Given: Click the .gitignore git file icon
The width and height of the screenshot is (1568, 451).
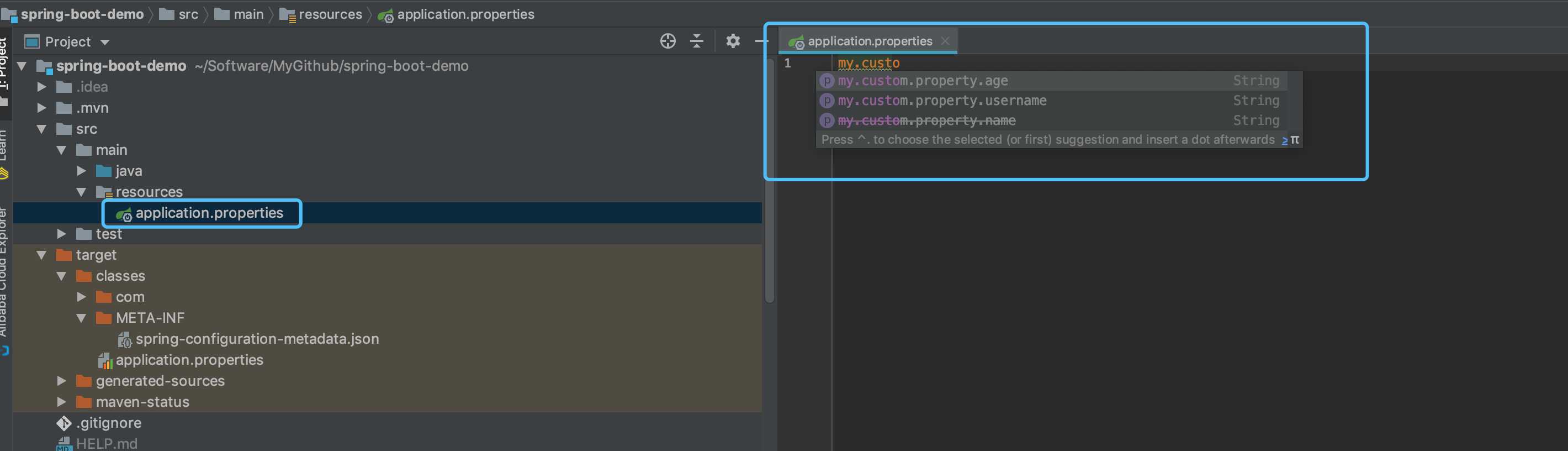Looking at the screenshot, I should point(64,423).
